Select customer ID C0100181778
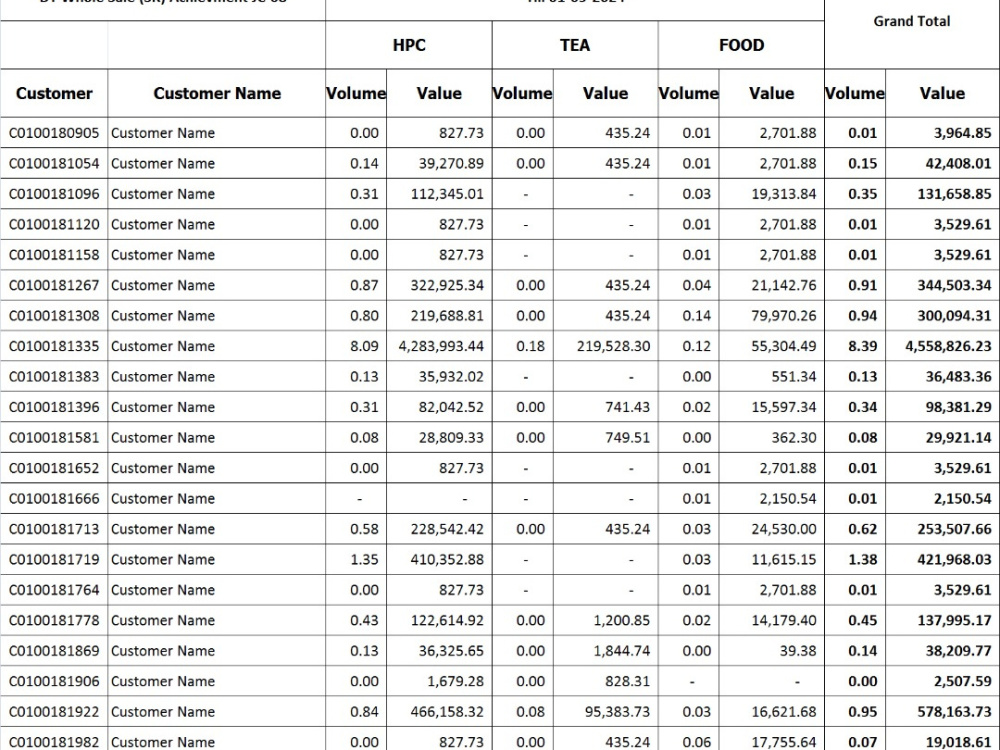This screenshot has height=750, width=1000. click(x=54, y=621)
